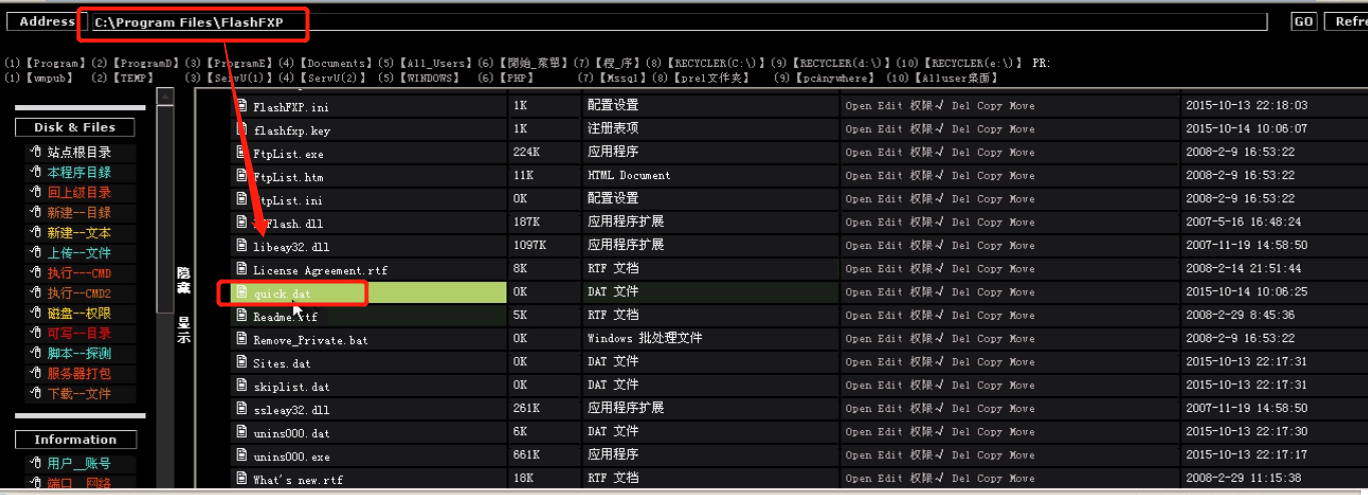Click the mouse icon beside 新建--目録
Image resolution: width=1368 pixels, height=495 pixels.
tap(36, 212)
